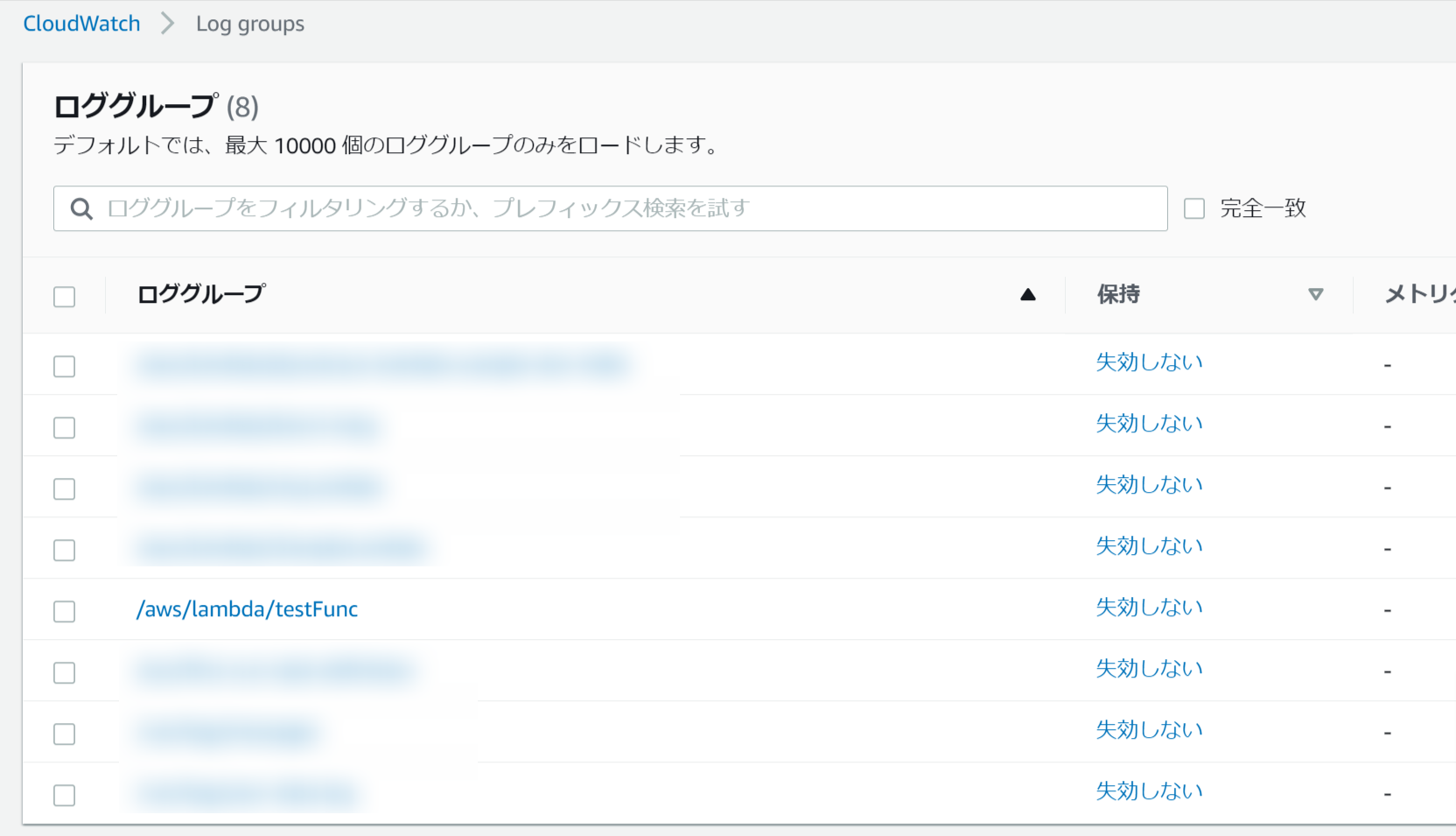Click 失効しない retention in sixth row
Screen dimensions: 1456x836
tap(1150, 669)
